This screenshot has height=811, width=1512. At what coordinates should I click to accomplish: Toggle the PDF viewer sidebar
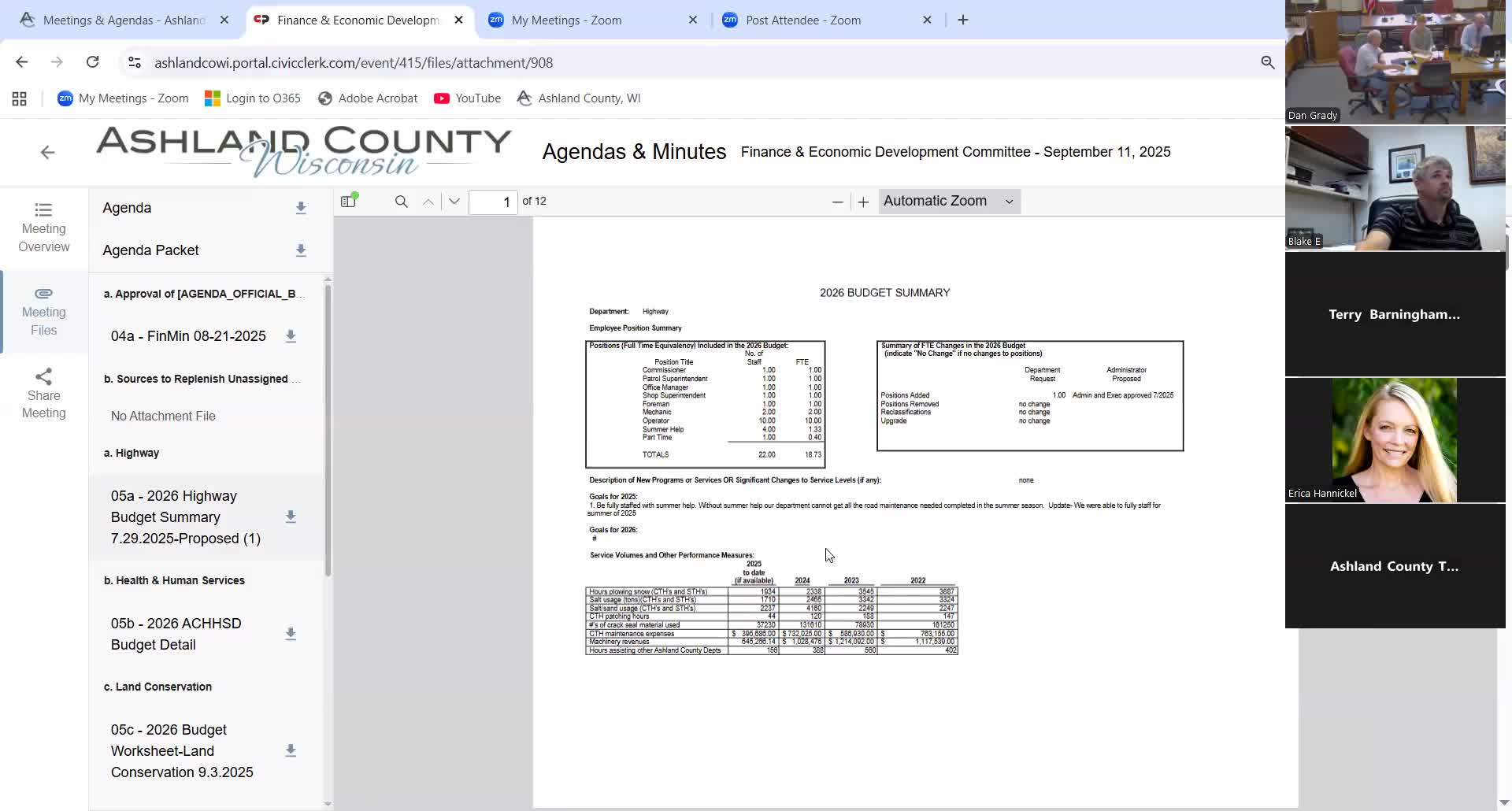[349, 202]
